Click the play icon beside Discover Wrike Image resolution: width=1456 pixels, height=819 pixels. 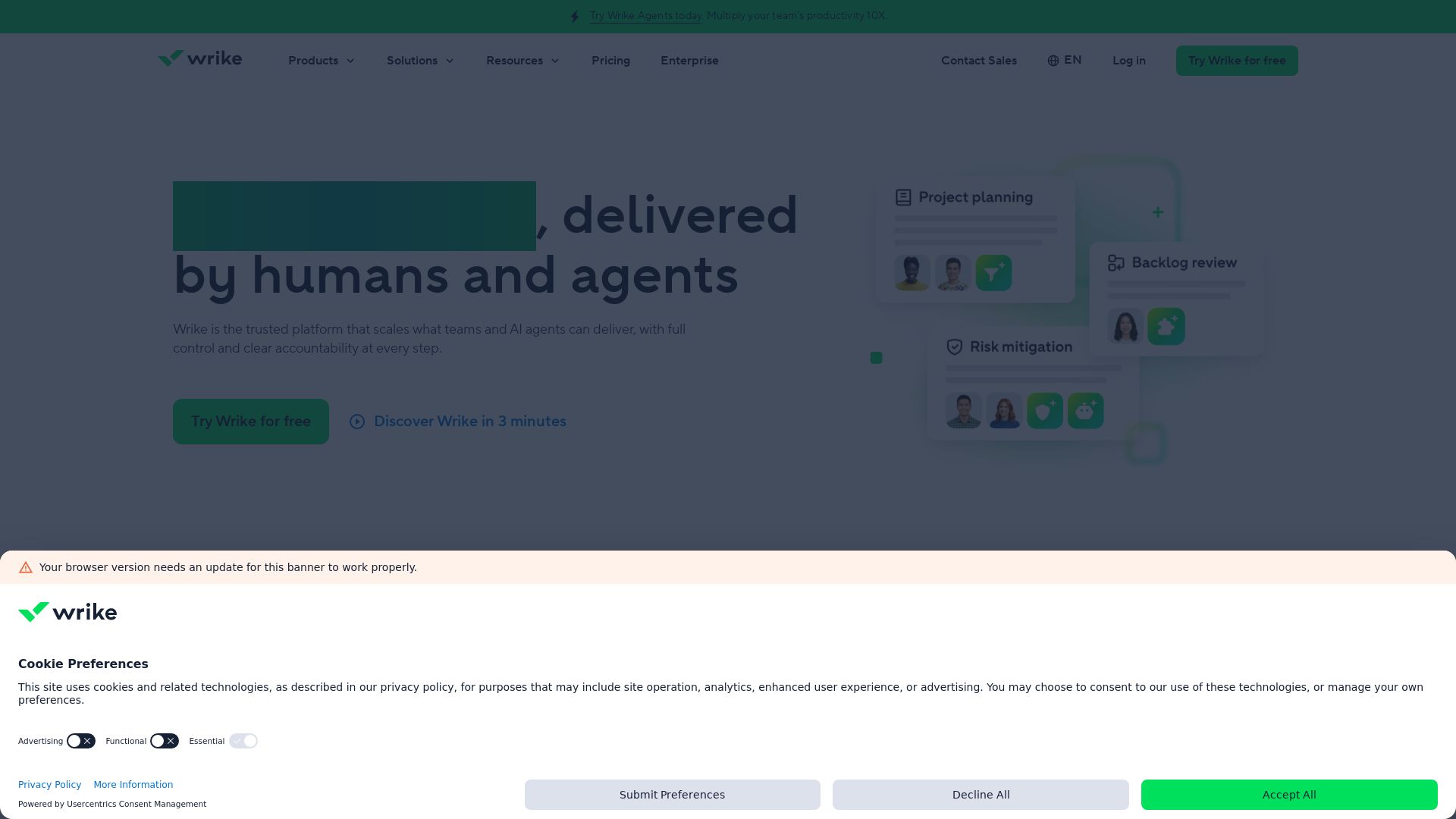pos(357,422)
